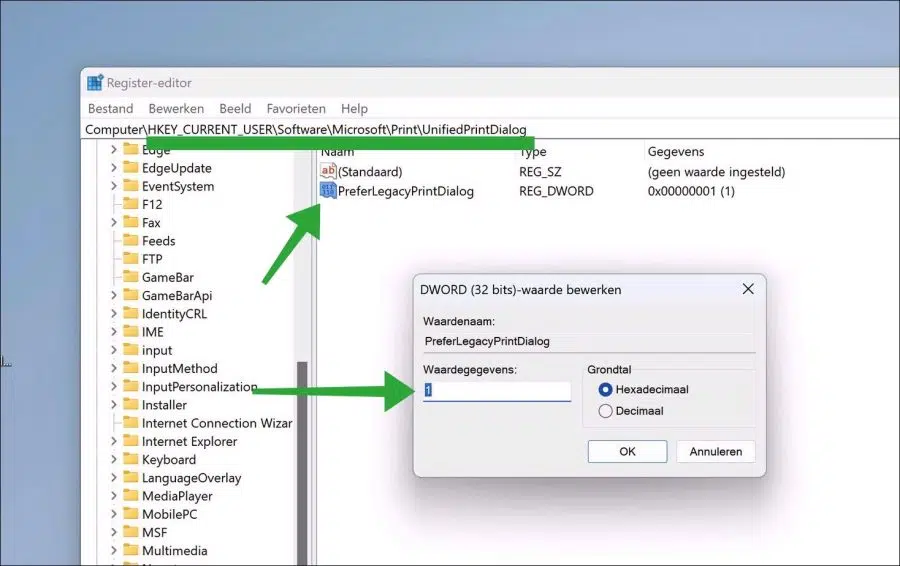Image resolution: width=900 pixels, height=566 pixels.
Task: Select the Internet Explorer folder icon
Action: coord(131,441)
